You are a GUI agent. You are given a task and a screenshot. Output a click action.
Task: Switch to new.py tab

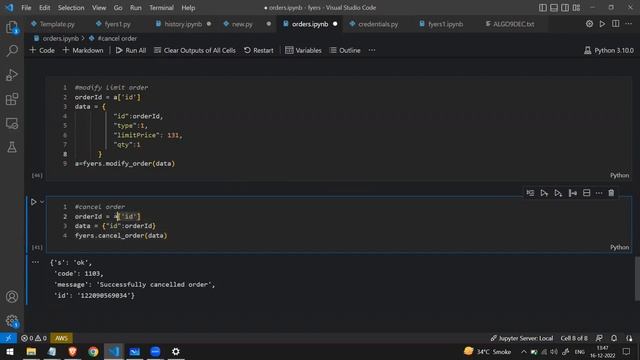(x=242, y=24)
